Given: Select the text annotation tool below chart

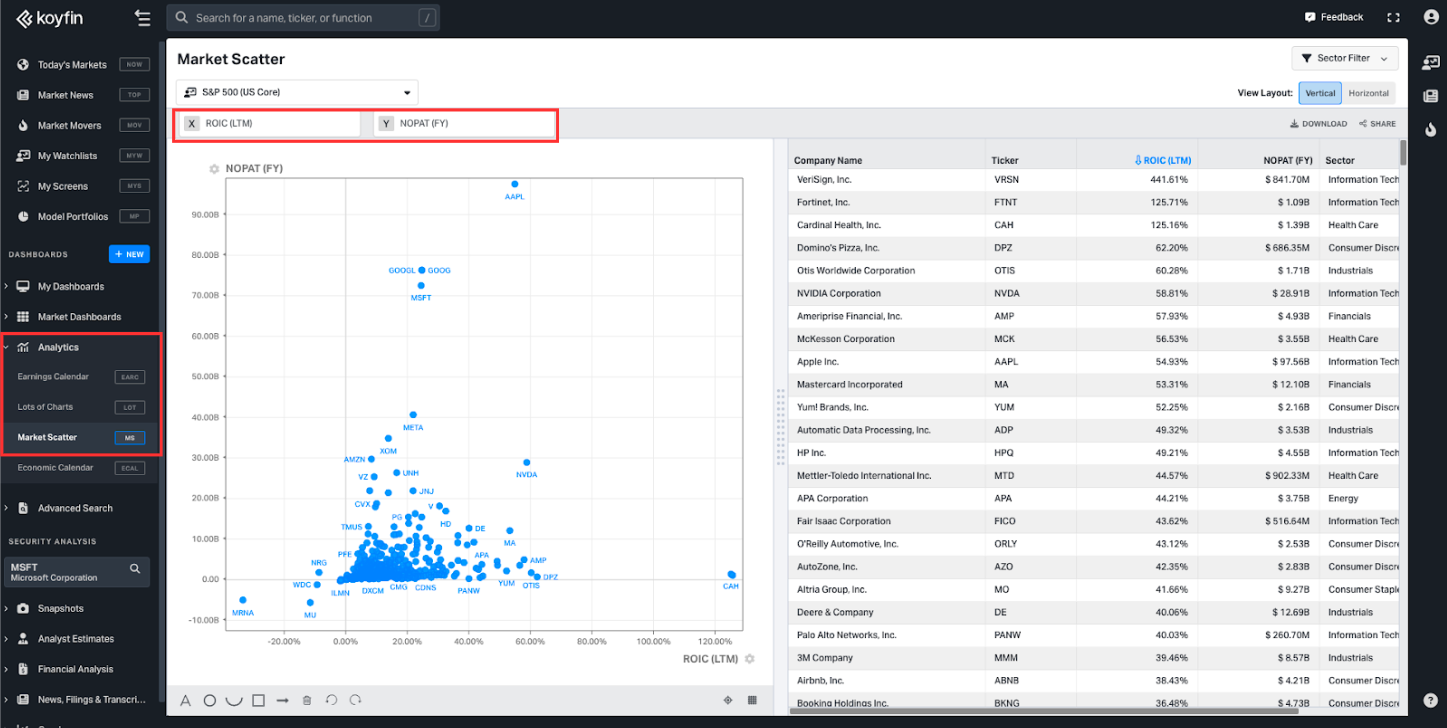Looking at the screenshot, I should (x=185, y=700).
